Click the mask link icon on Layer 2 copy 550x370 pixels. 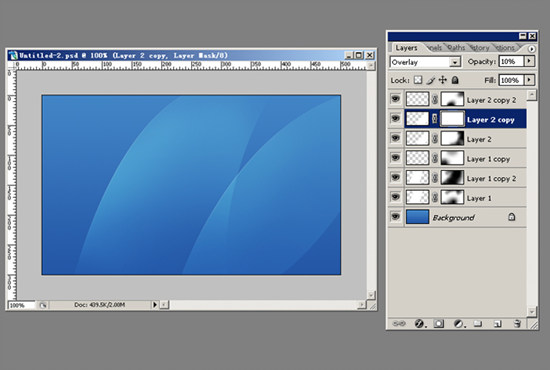pos(435,119)
